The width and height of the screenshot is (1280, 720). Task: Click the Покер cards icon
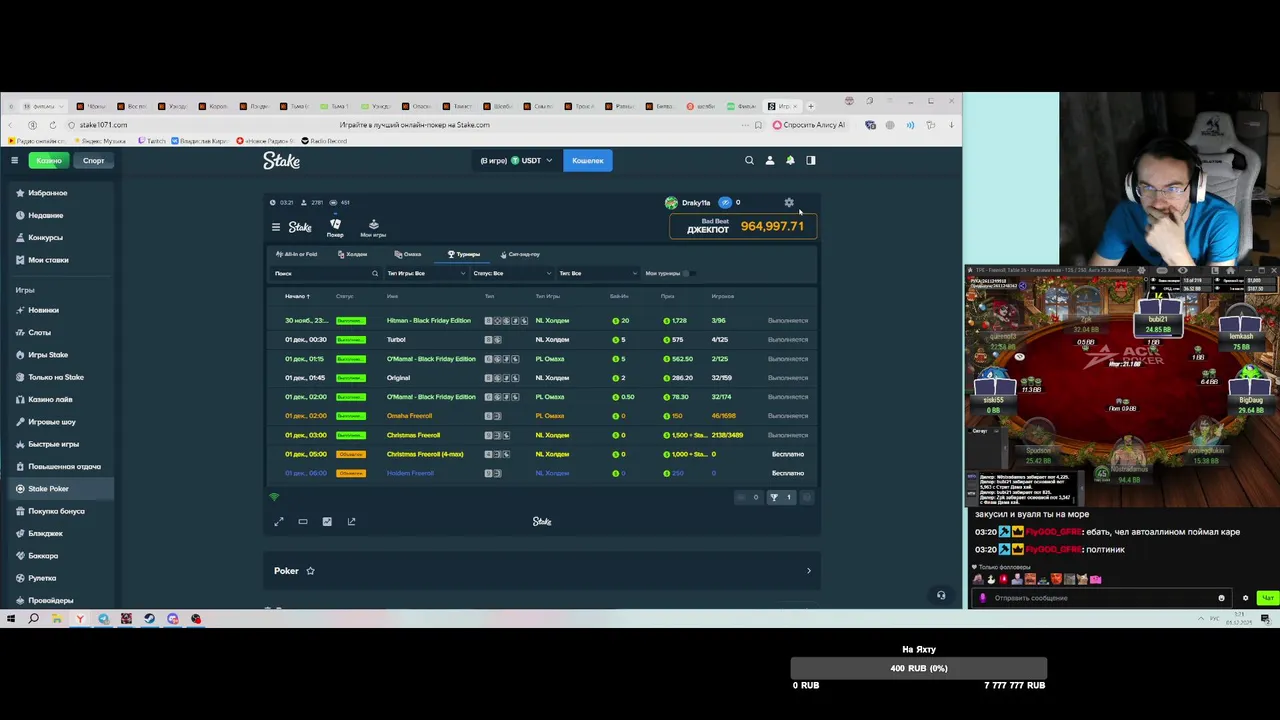coord(335,228)
